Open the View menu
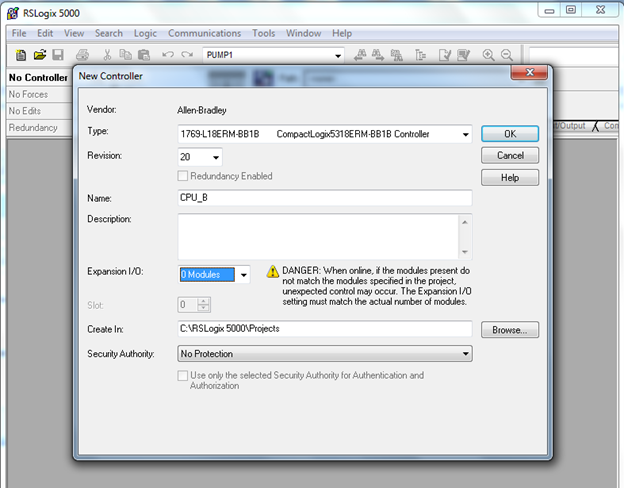The width and height of the screenshot is (624, 488). point(74,33)
